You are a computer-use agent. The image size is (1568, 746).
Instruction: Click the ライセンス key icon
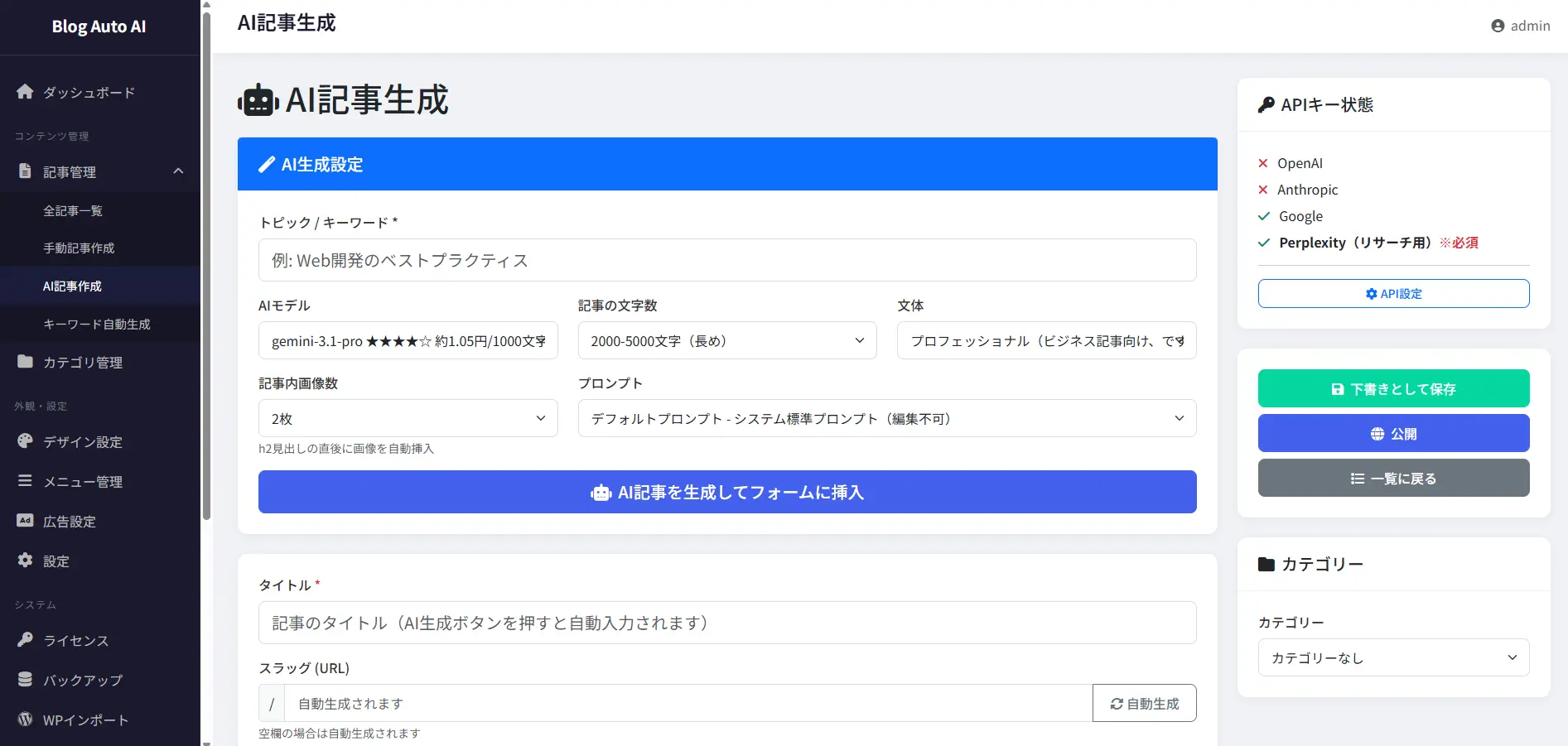pos(25,640)
